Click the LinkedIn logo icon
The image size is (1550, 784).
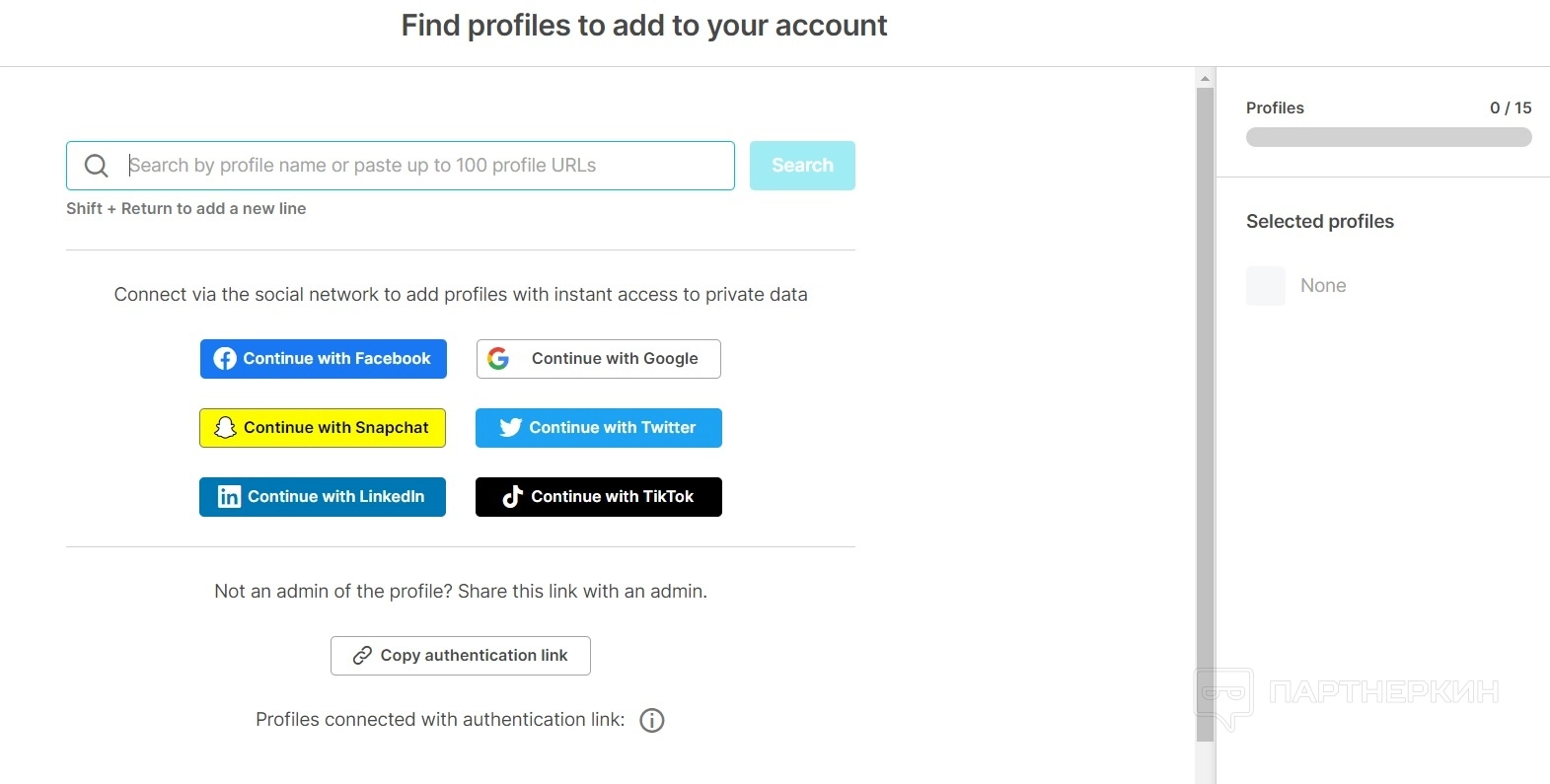(x=229, y=497)
